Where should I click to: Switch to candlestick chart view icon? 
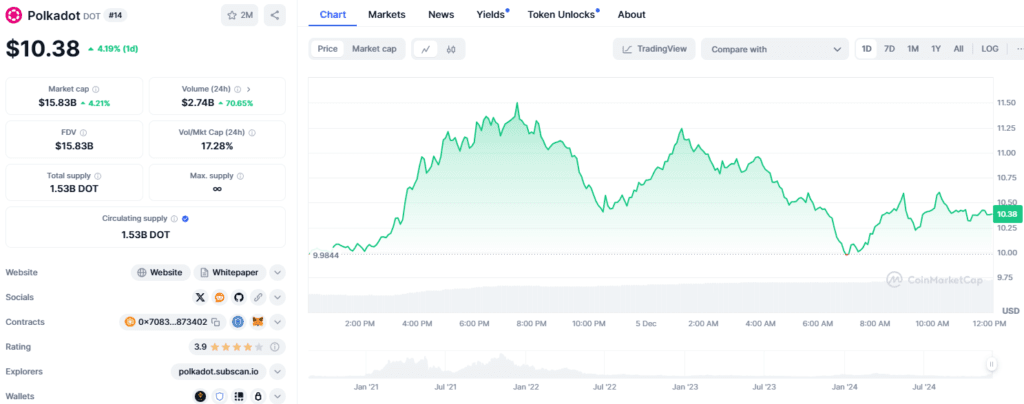(x=451, y=49)
